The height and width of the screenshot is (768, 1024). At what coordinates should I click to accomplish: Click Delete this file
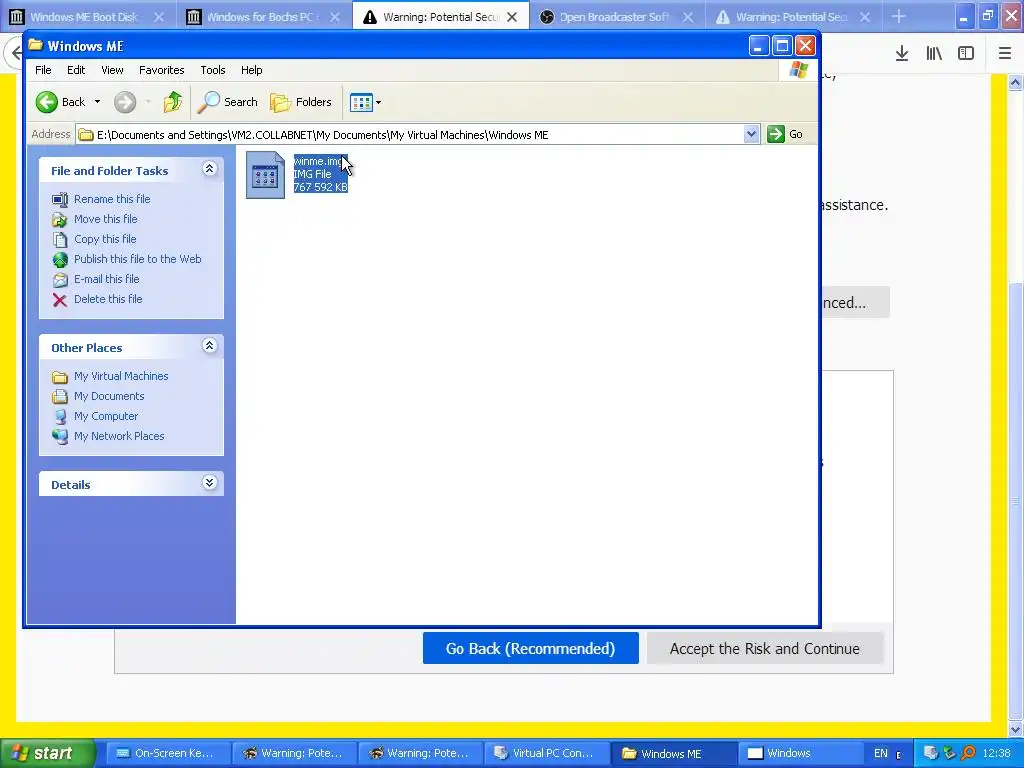(108, 298)
